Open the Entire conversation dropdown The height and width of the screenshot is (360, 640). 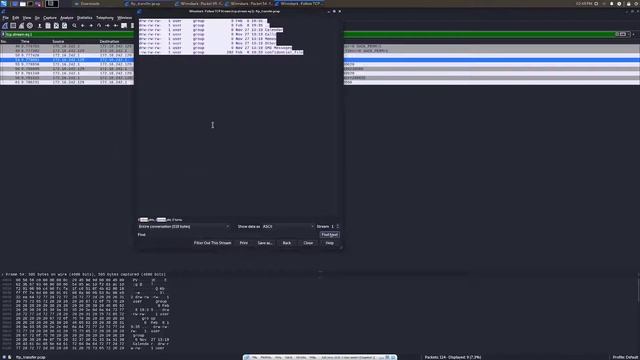184,227
